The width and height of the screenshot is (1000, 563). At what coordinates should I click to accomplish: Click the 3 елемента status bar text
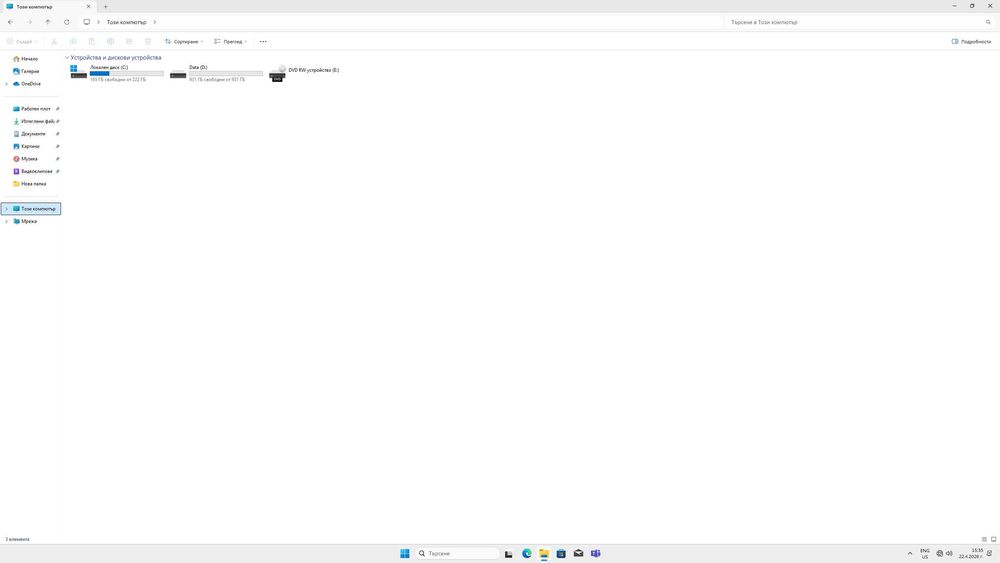[x=17, y=539]
